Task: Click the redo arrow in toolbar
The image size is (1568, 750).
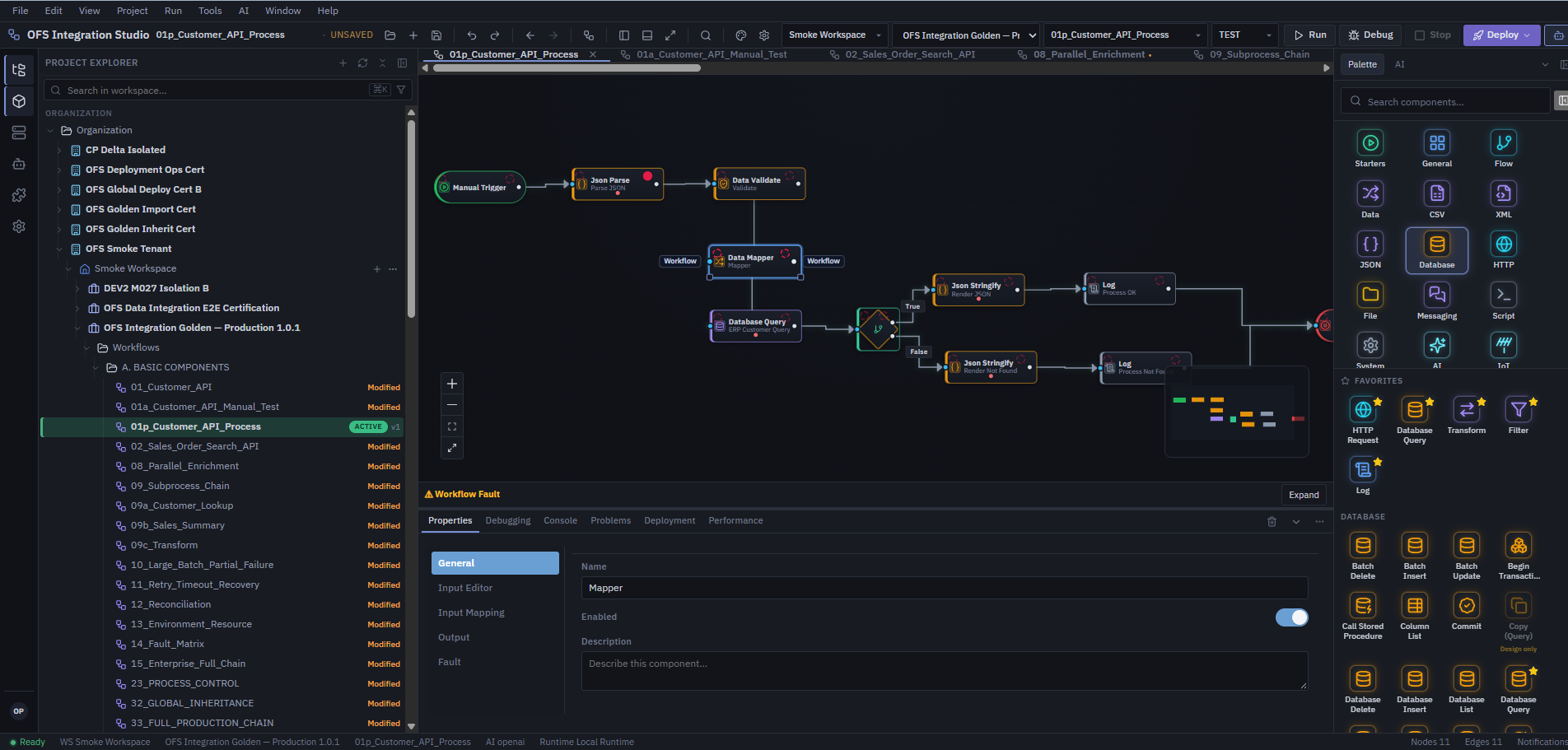Action: point(495,35)
